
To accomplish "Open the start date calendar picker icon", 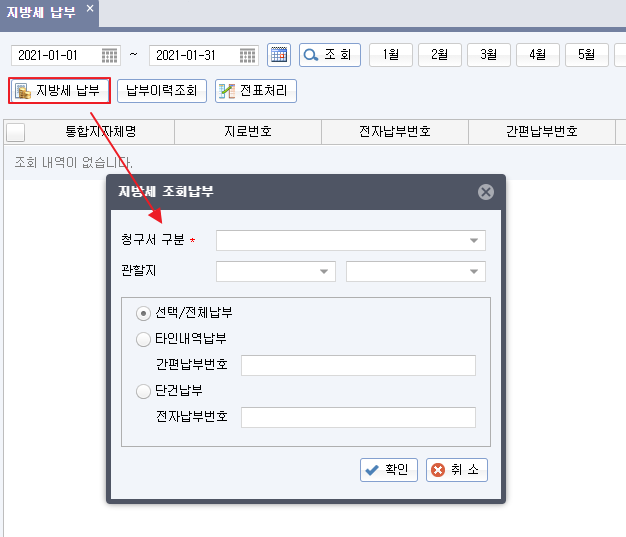I will [x=109, y=55].
